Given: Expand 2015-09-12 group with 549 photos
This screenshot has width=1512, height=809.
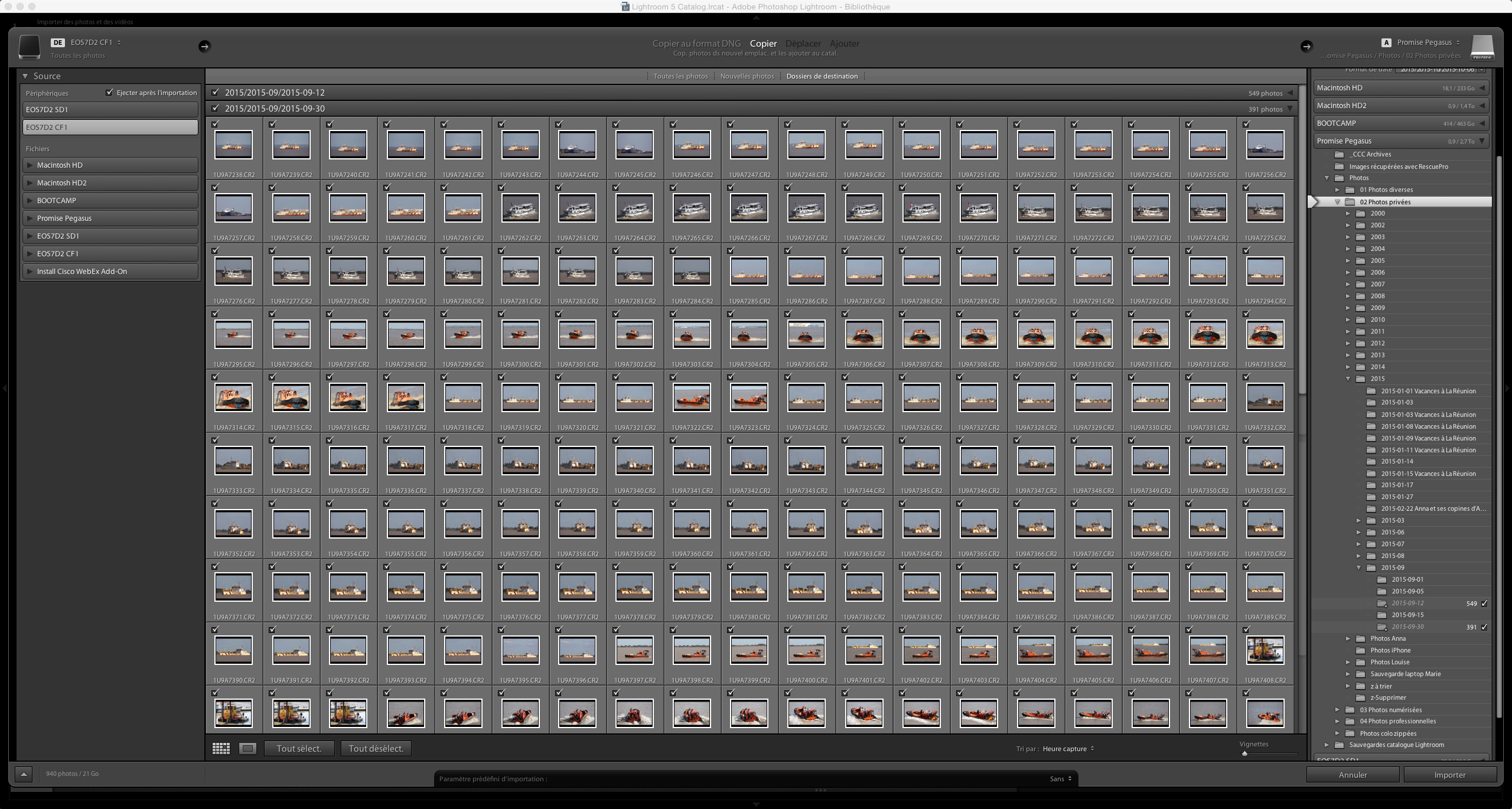Looking at the screenshot, I should 1291,93.
